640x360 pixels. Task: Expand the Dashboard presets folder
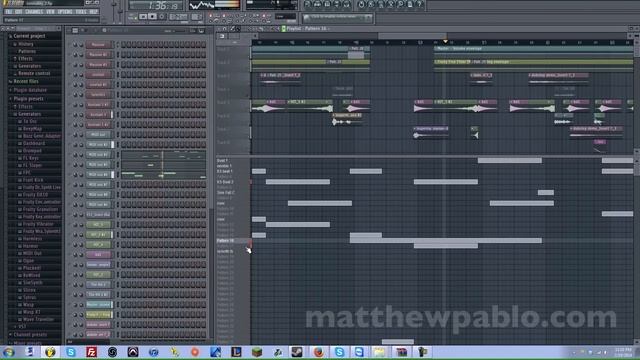click(34, 143)
